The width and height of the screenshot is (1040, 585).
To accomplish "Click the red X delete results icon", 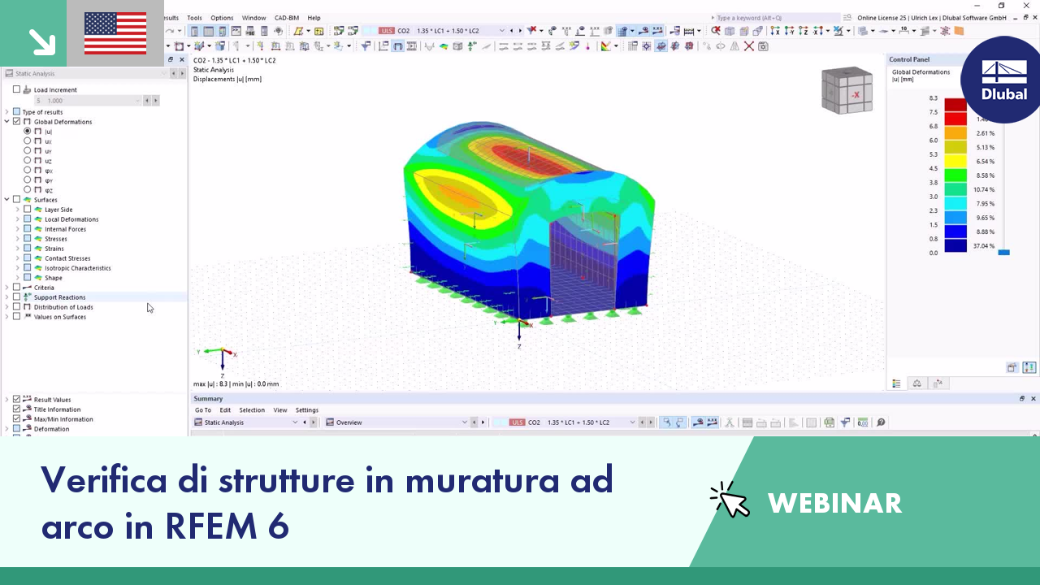I will (749, 46).
